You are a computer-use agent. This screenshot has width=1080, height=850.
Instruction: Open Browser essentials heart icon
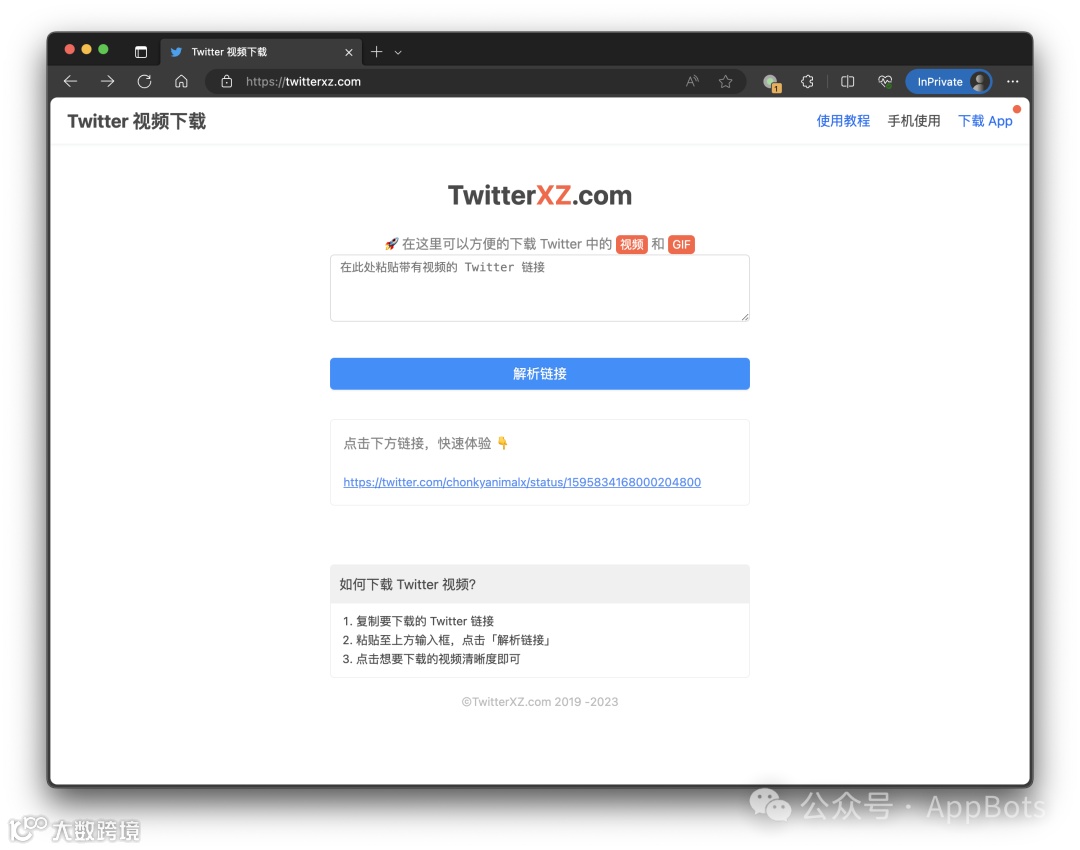click(x=885, y=81)
